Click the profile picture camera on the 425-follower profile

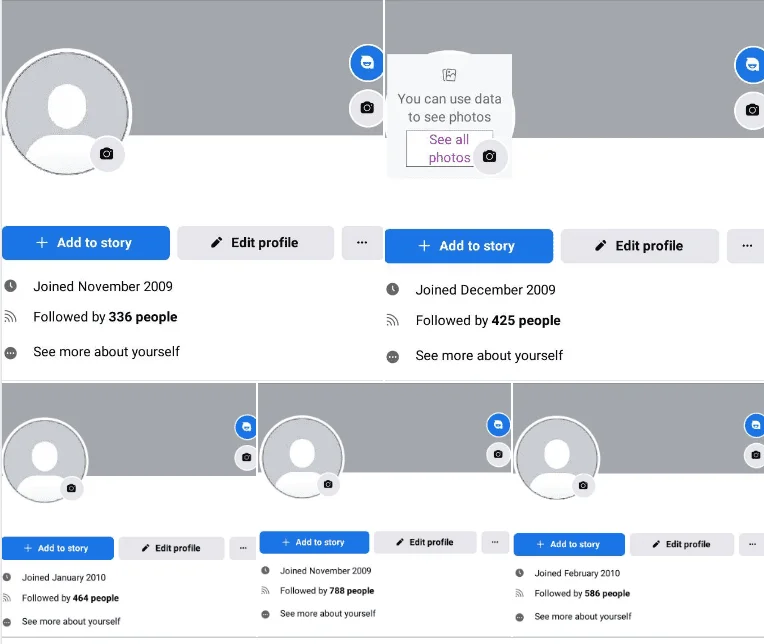pyautogui.click(x=490, y=156)
